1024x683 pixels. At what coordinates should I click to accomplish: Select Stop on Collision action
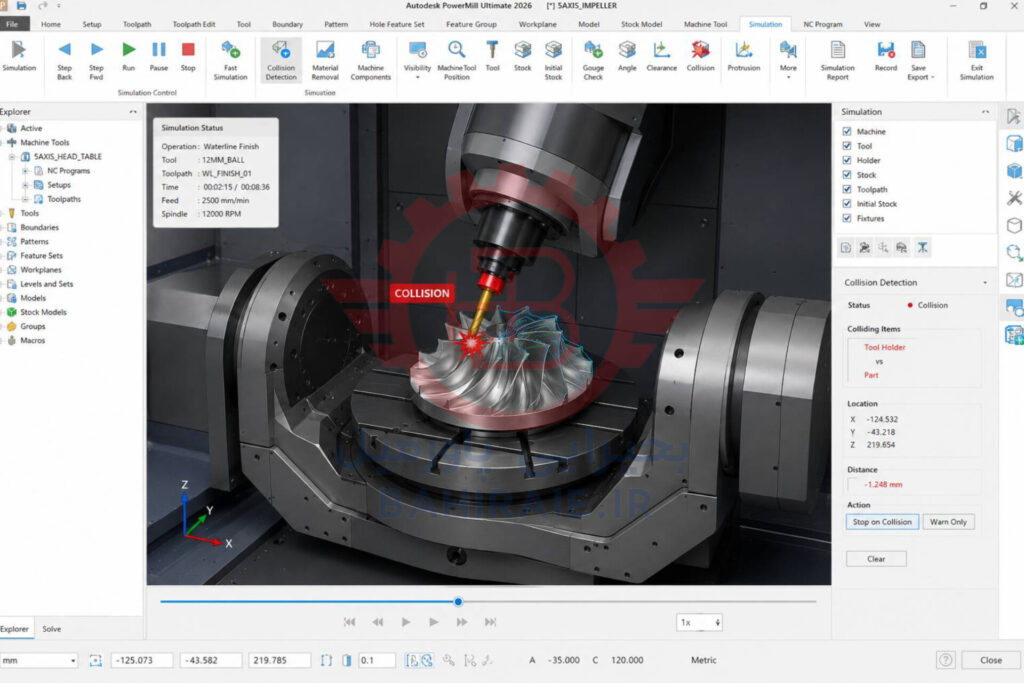(882, 522)
